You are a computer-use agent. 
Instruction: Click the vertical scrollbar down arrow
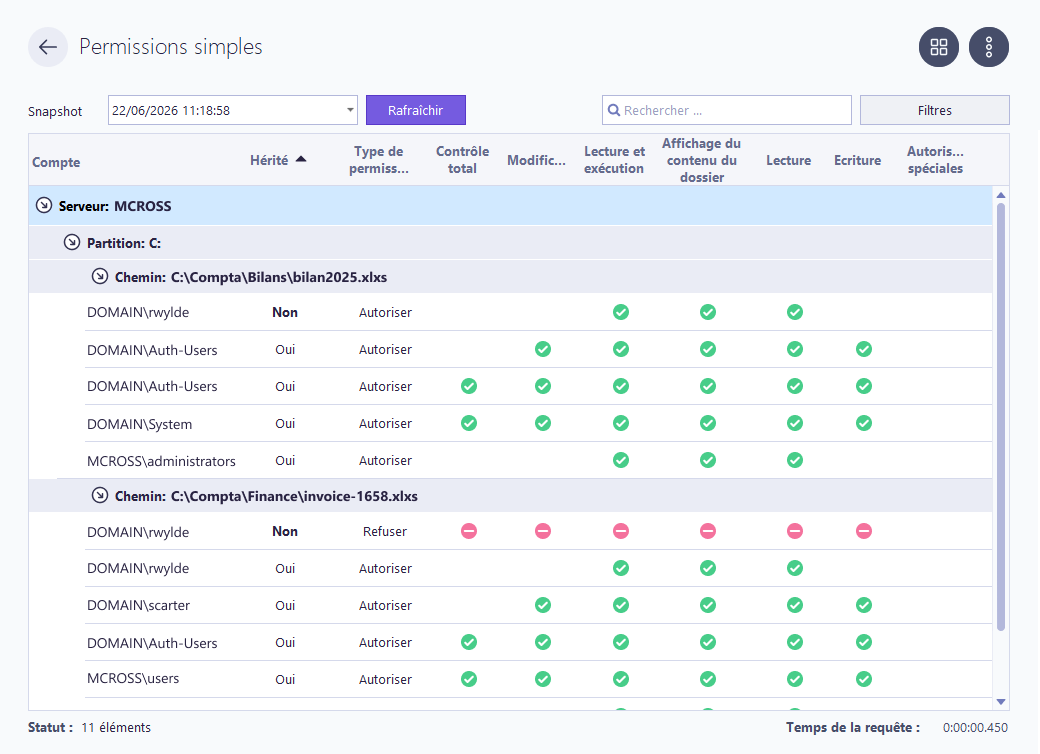pos(1001,702)
